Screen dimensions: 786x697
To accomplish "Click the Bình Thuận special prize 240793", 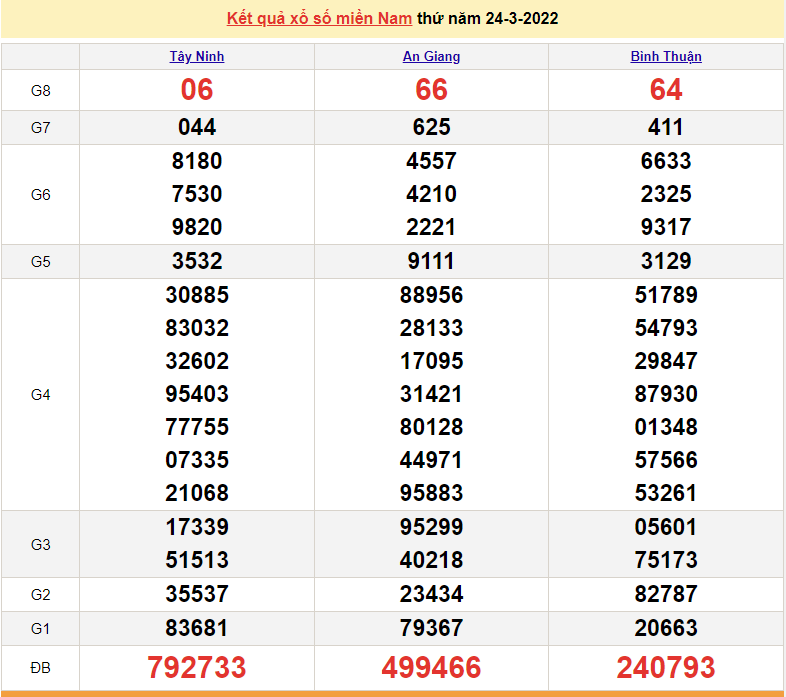I will point(666,667).
